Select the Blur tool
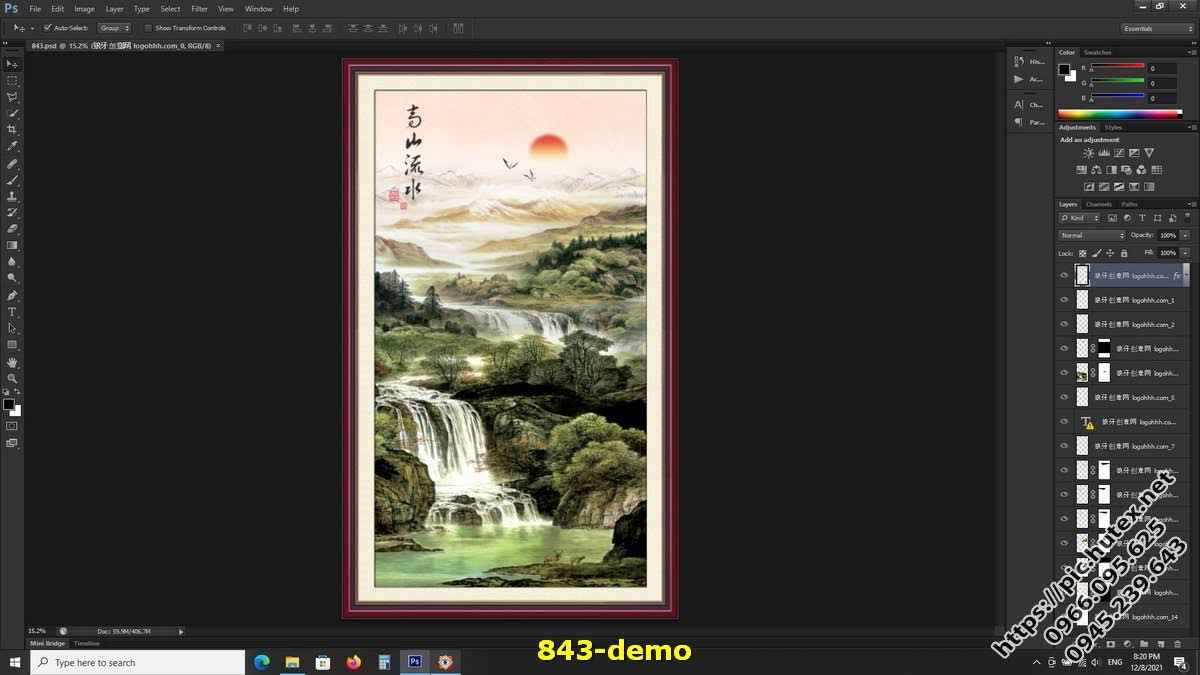 point(12,261)
